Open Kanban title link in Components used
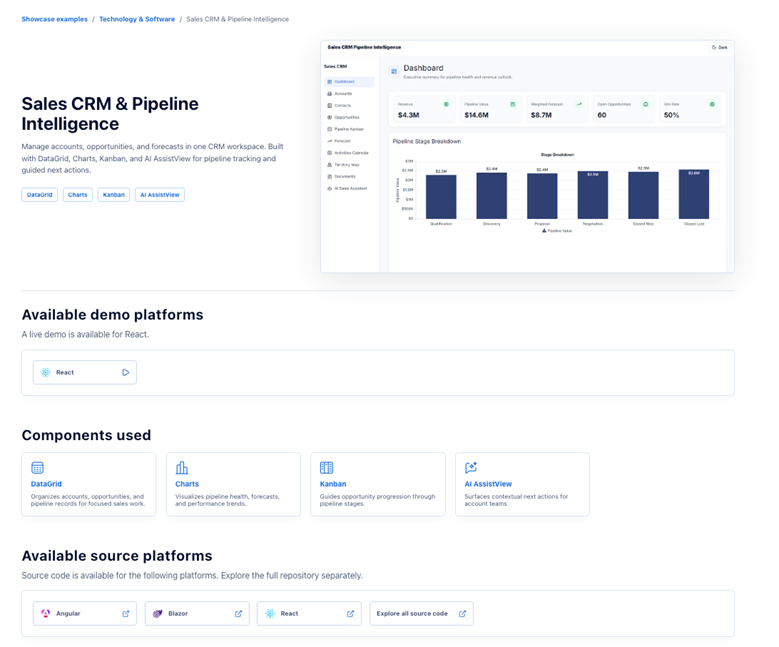This screenshot has width=779, height=647. coord(333,484)
